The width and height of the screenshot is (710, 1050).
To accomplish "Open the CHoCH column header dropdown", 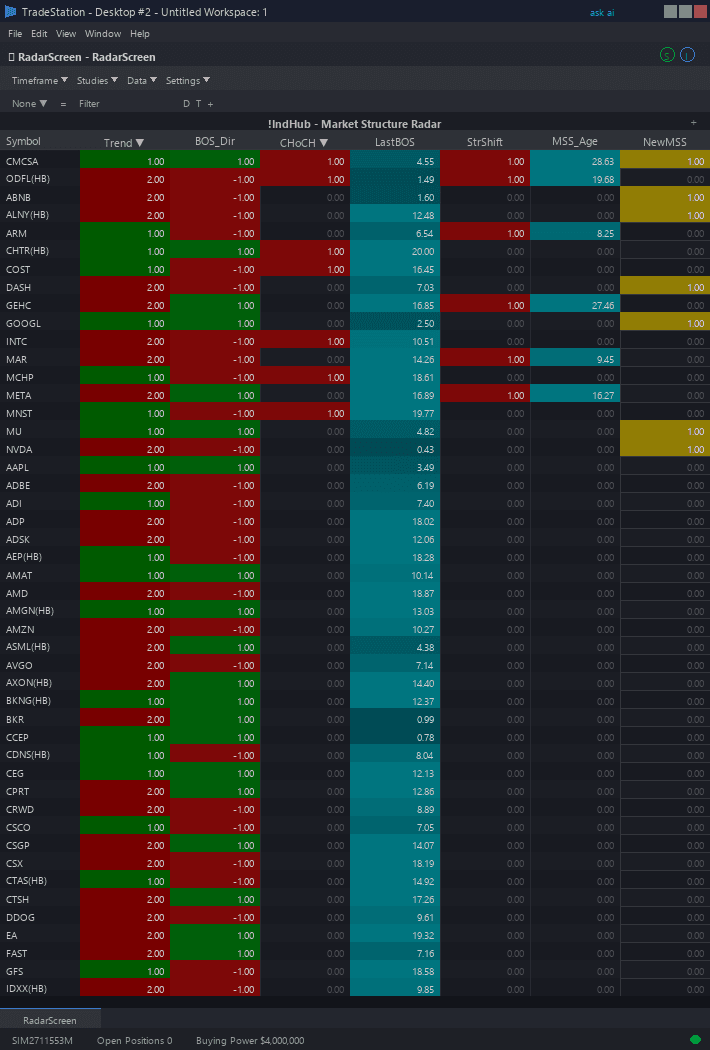I will point(308,141).
